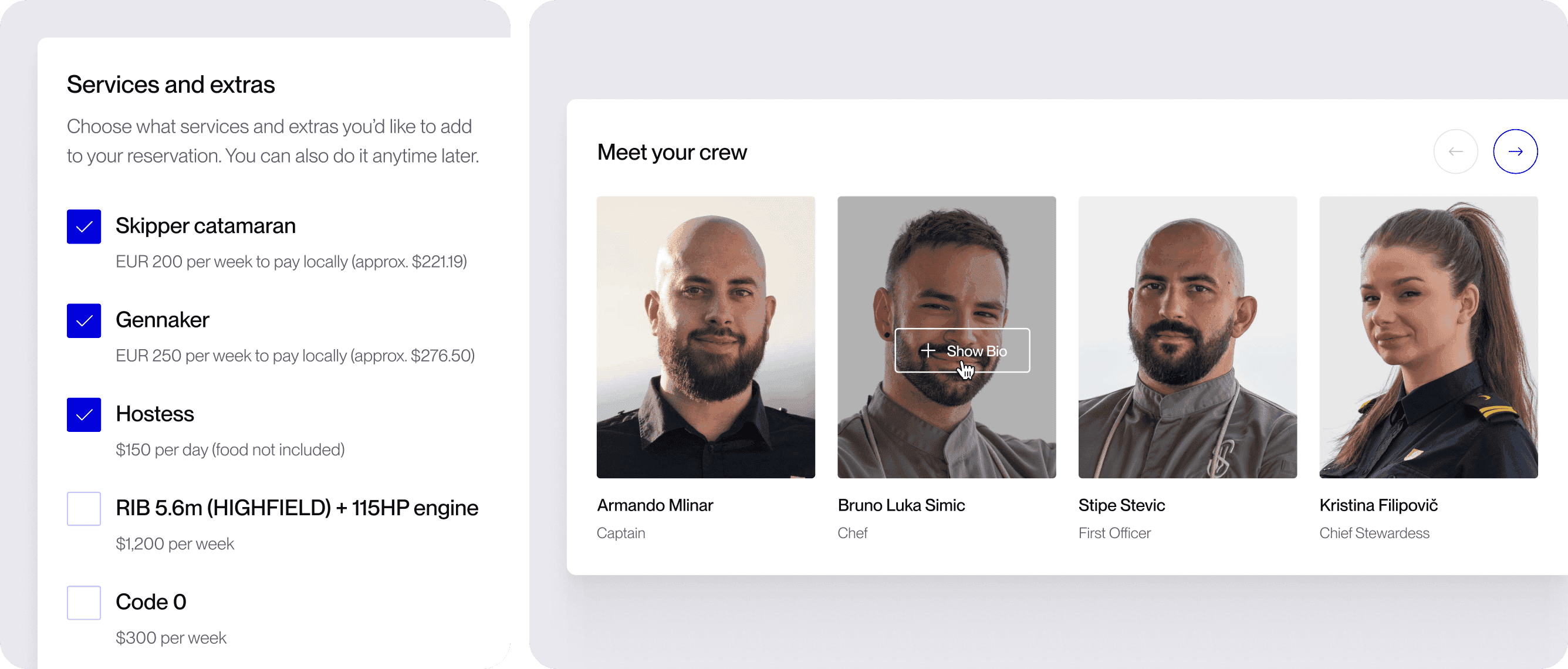Click the Bruno Luka Simic name
Image resolution: width=1568 pixels, height=669 pixels.
901,505
